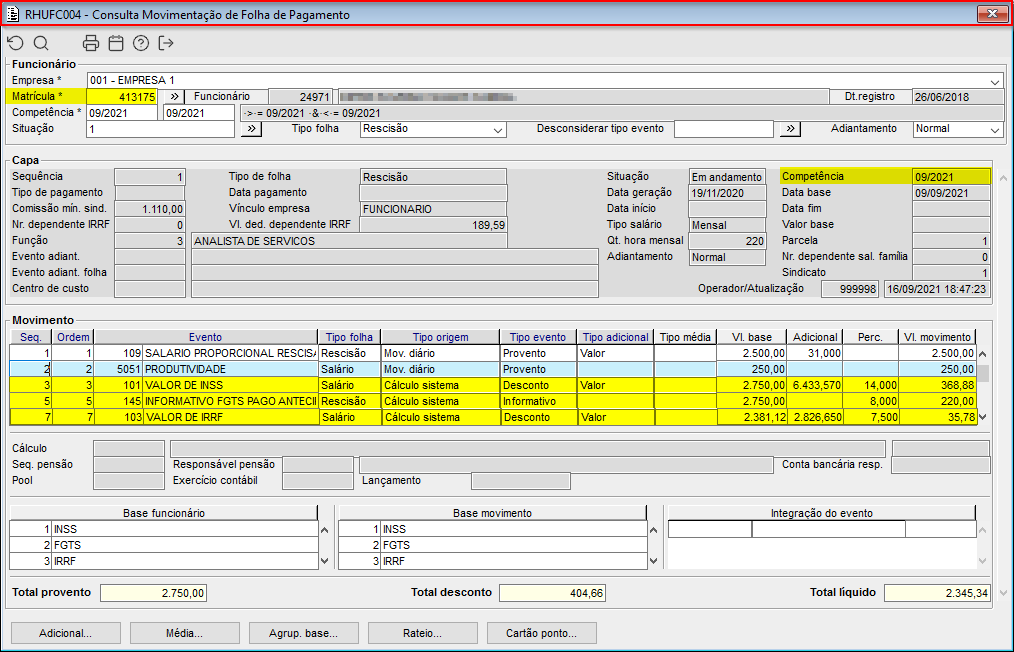Image resolution: width=1014 pixels, height=652 pixels.
Task: Click the Rateio... button
Action: [x=423, y=633]
